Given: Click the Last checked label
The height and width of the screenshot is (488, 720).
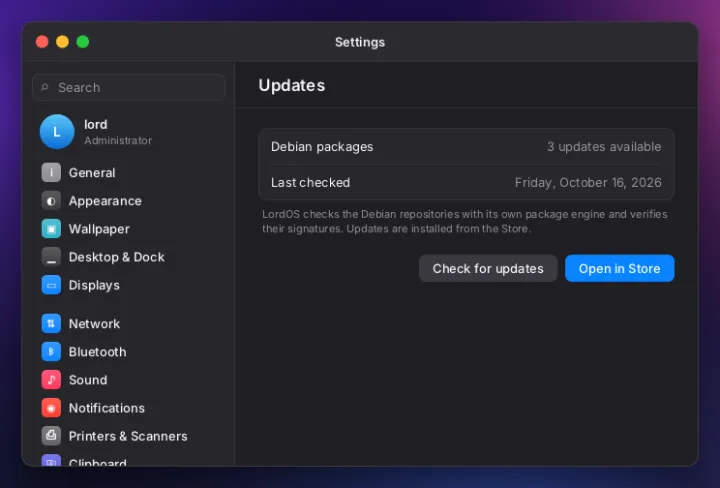Looking at the screenshot, I should pos(310,183).
